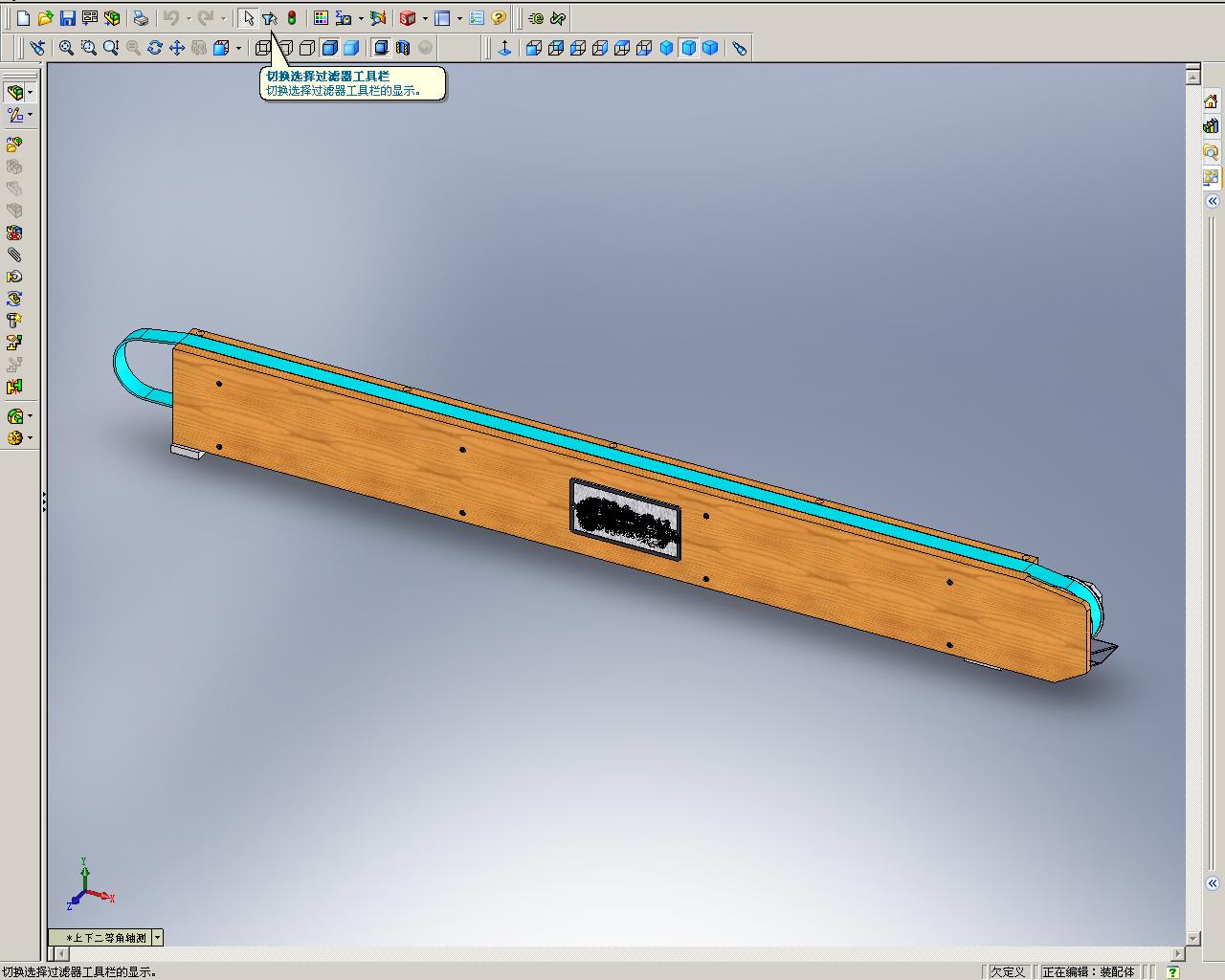Switch display to Hidden Lines Removed
This screenshot has height=980, width=1225.
click(x=307, y=48)
